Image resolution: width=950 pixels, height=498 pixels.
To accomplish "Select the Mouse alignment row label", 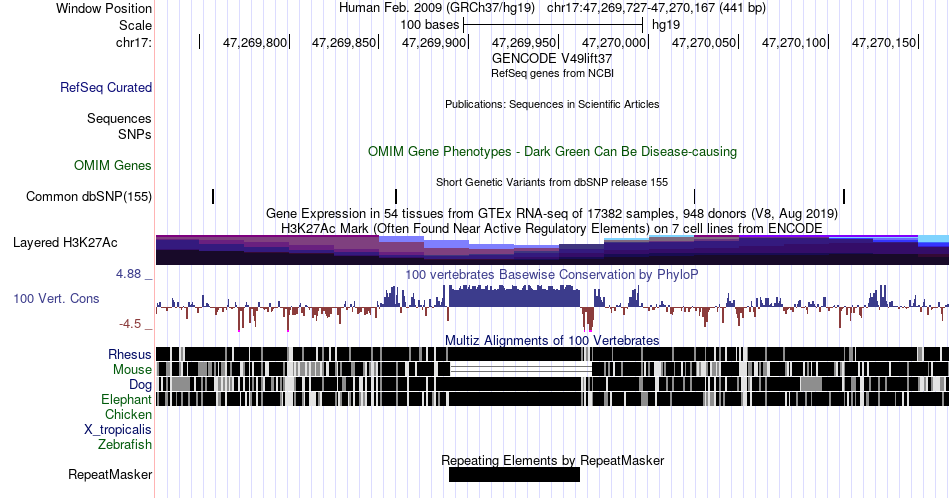I will (132, 370).
